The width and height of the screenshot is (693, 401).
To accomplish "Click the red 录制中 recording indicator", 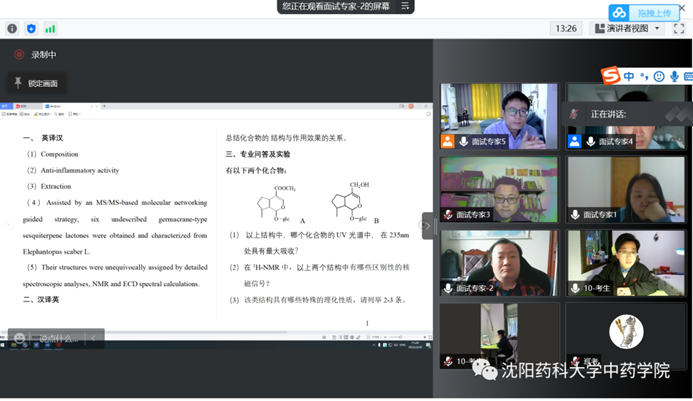I will pyautogui.click(x=19, y=54).
